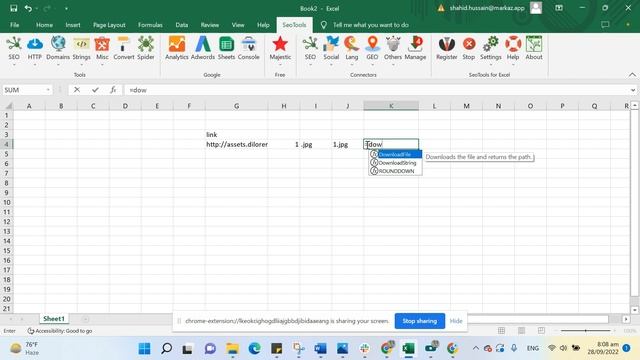Confirm the formula entry with checkmark
Screen dimensions: 640x360
[x=95, y=90]
